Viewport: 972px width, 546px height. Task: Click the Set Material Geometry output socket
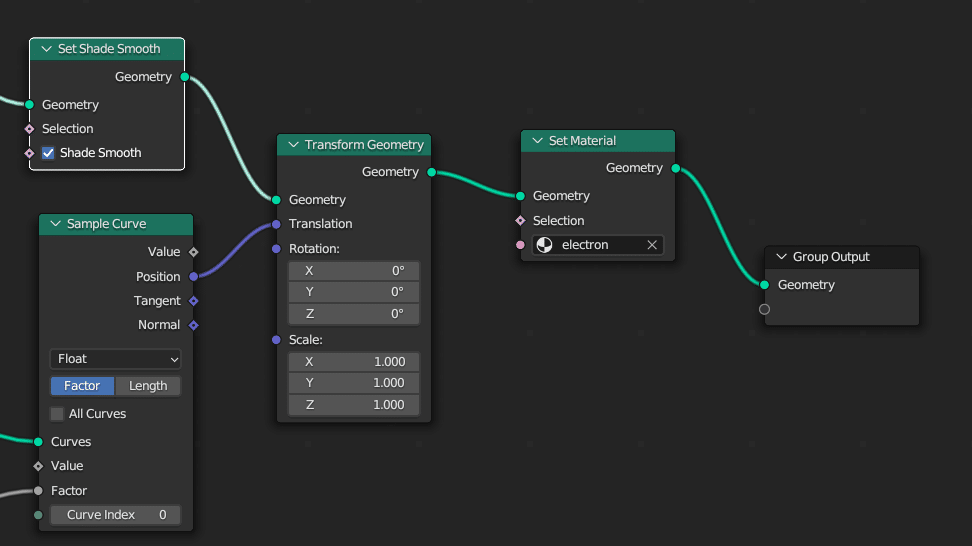[675, 168]
